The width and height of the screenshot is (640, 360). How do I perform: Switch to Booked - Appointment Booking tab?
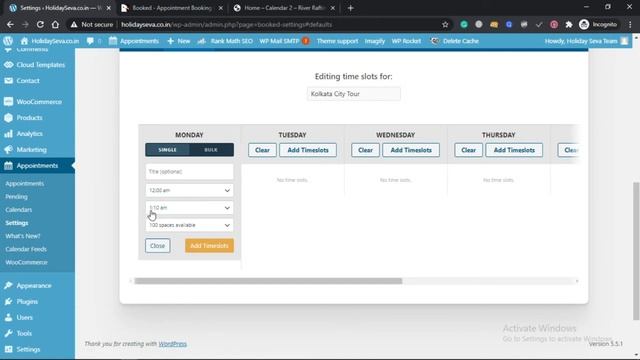[172, 8]
